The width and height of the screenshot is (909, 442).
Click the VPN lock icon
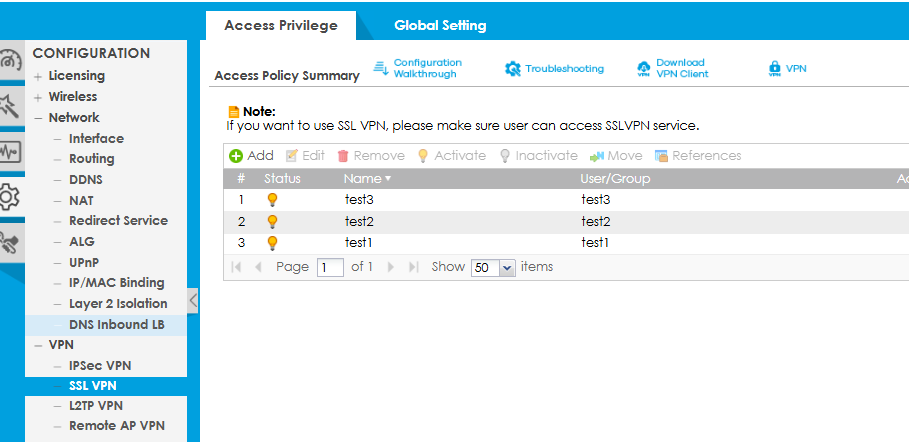774,69
